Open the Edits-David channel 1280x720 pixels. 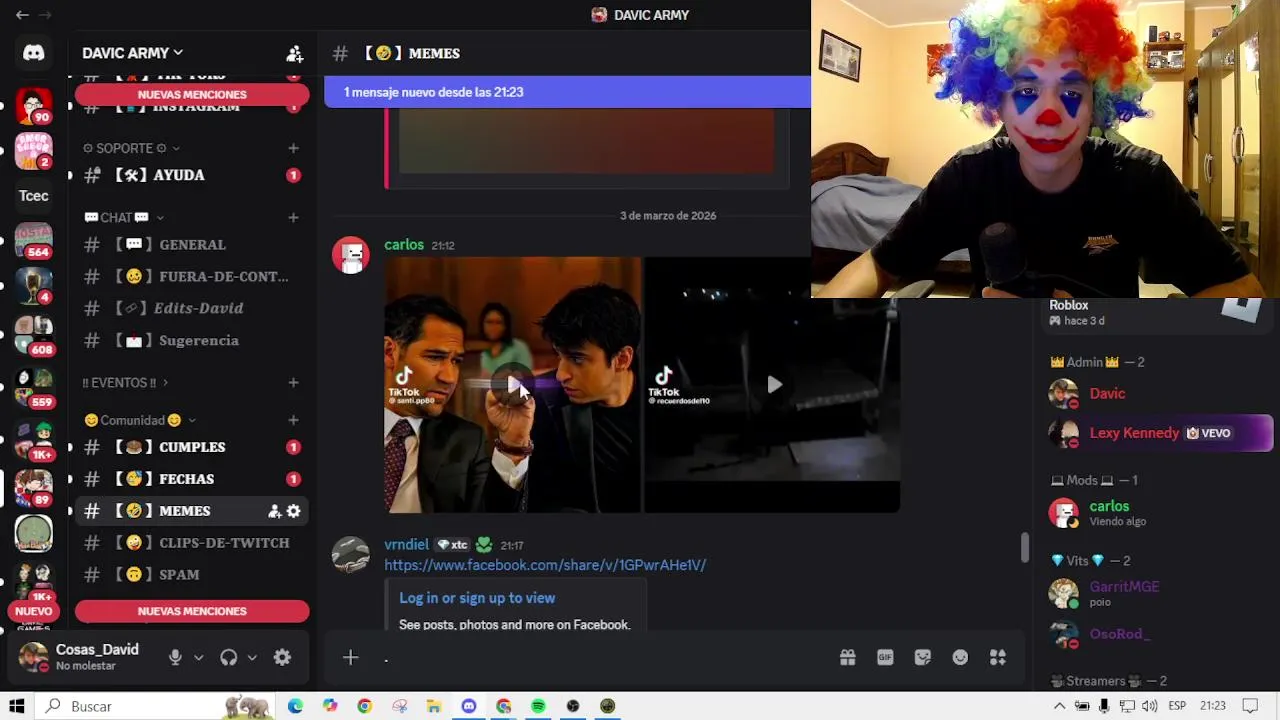(x=190, y=309)
